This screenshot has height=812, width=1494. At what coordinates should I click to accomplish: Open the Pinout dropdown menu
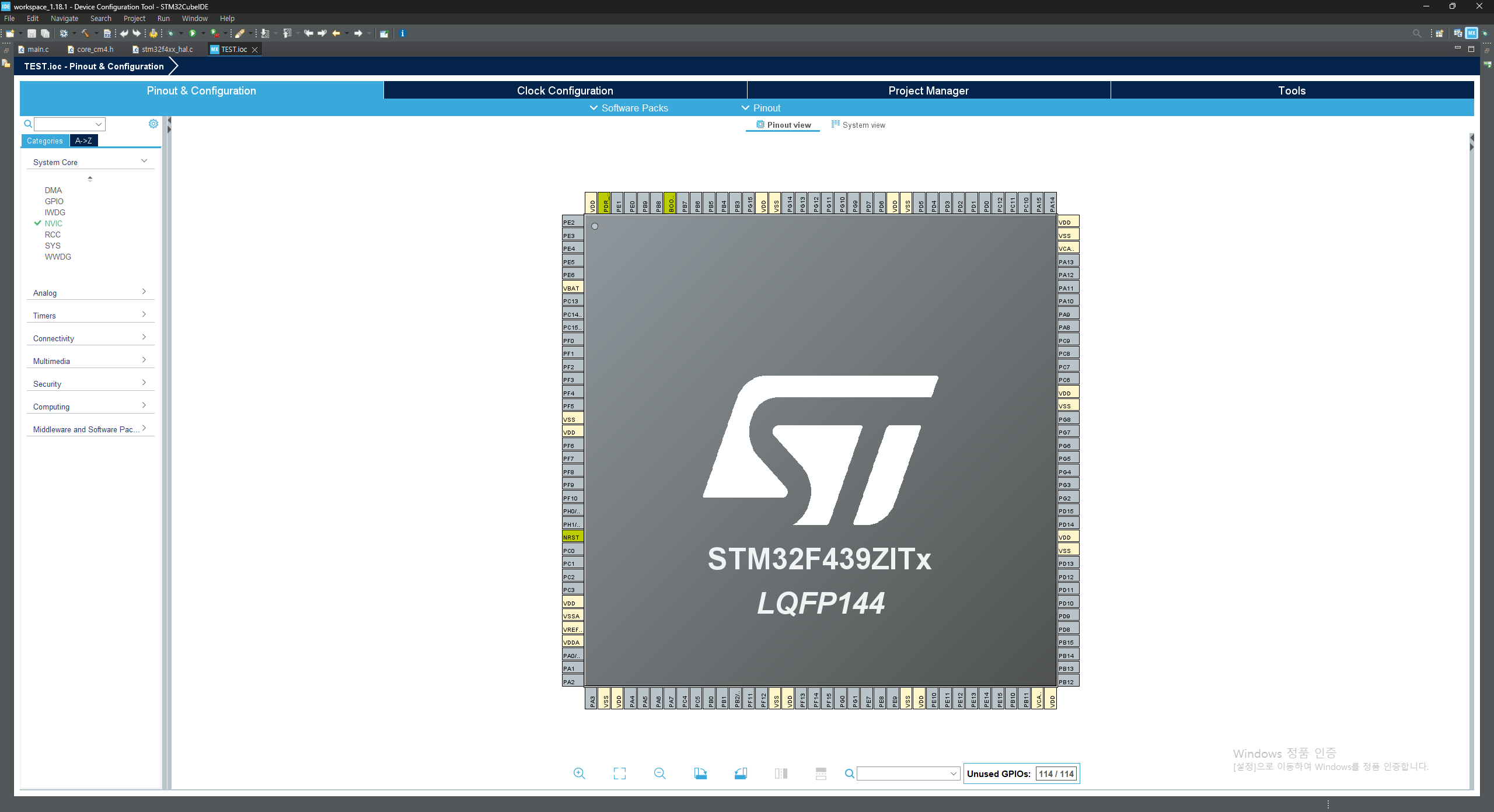760,108
